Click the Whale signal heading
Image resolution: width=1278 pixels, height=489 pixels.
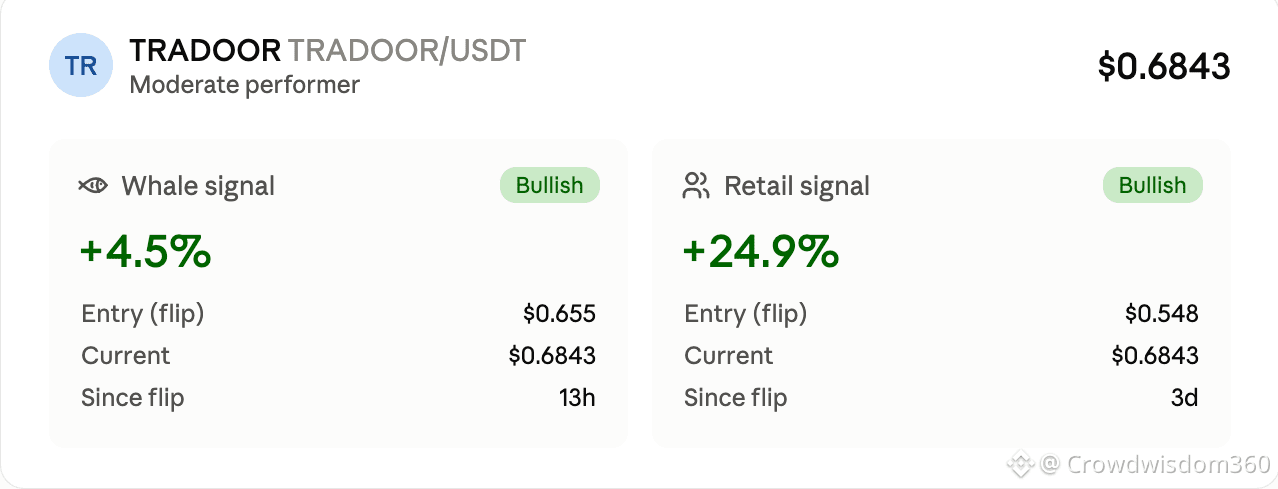coord(198,186)
